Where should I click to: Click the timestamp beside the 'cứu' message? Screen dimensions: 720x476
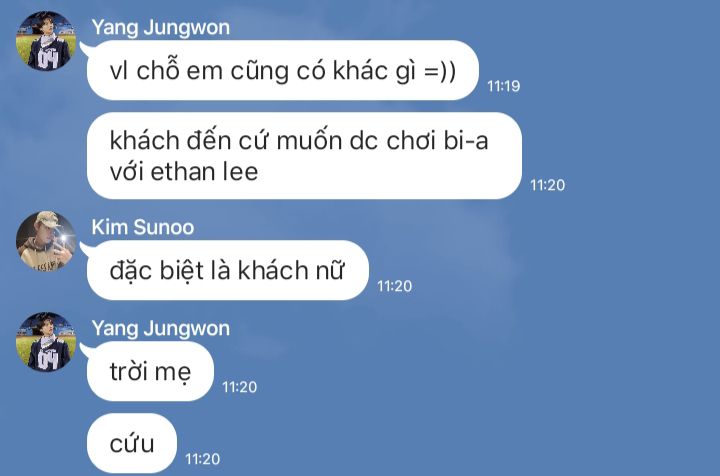[x=202, y=459]
